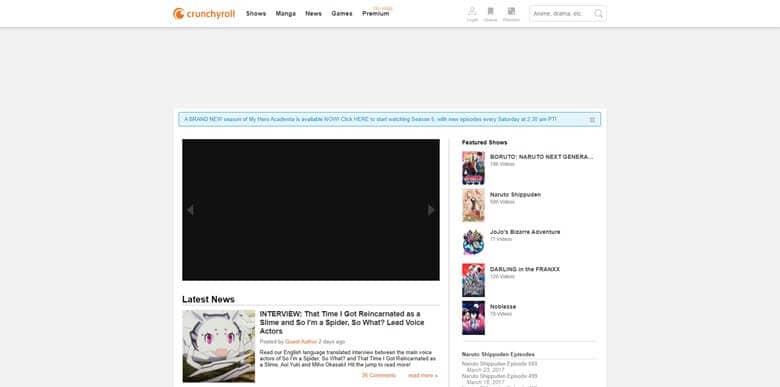Open the News menu
The height and width of the screenshot is (387, 780).
[313, 14]
